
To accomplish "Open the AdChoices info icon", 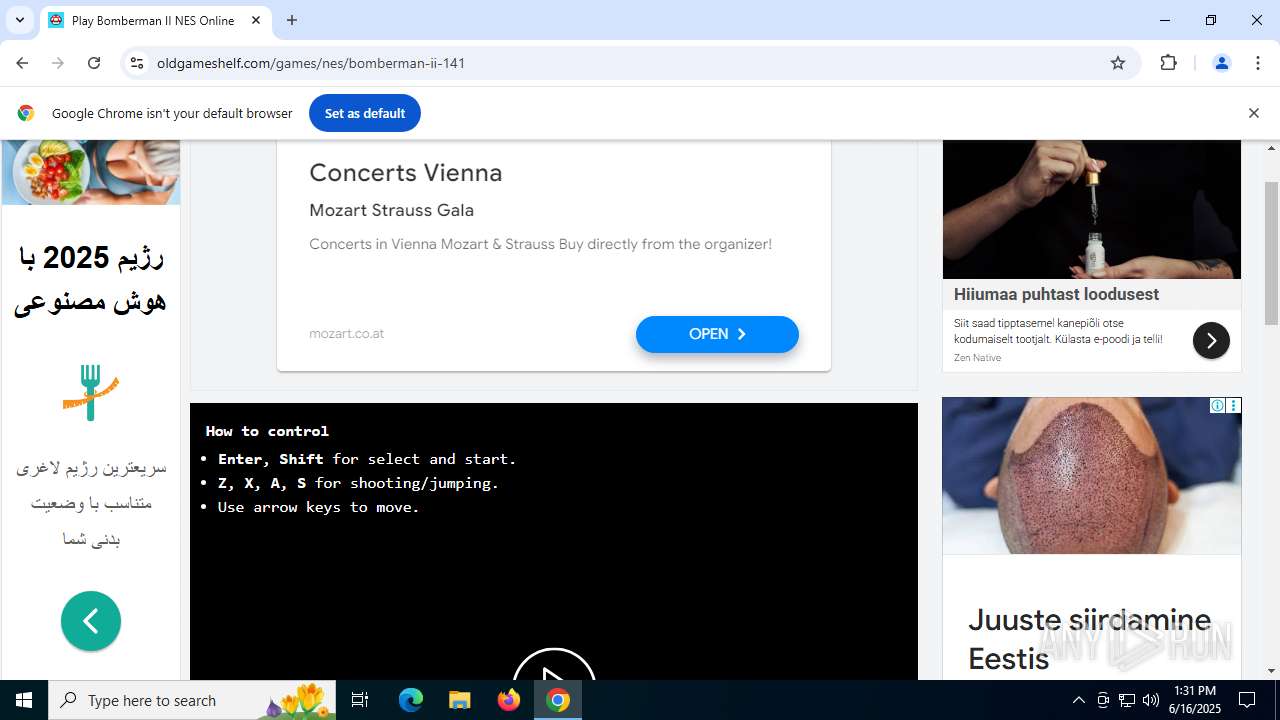I will 1217,405.
